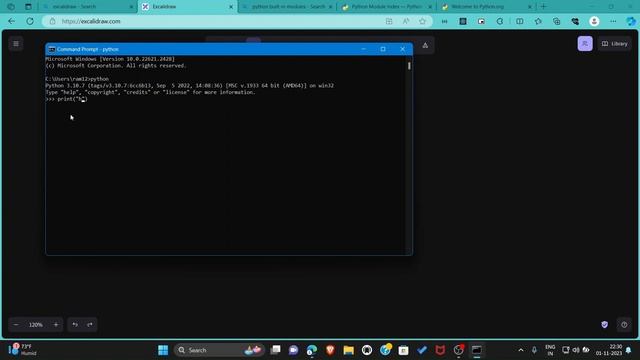This screenshot has height=360, width=640.
Task: Open the browser tab actions menu
Action: tap(28, 7)
